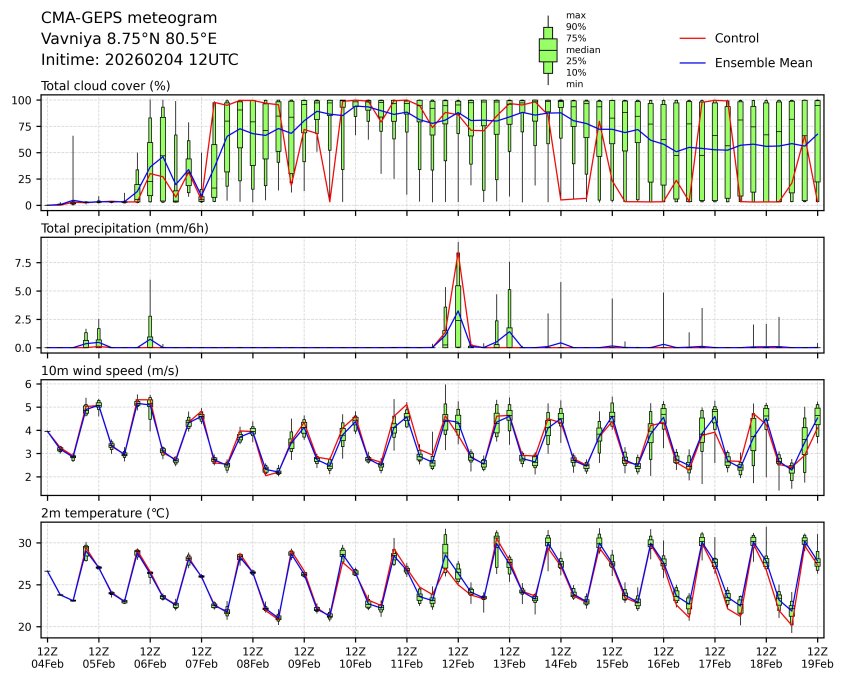This screenshot has width=845, height=681.
Task: Select the 'Control' legend label
Action: click(736, 38)
